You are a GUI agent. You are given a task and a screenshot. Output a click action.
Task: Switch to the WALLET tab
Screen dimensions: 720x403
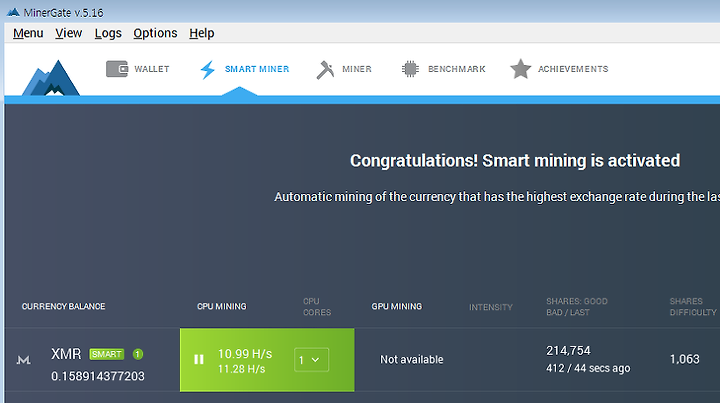pyautogui.click(x=152, y=69)
